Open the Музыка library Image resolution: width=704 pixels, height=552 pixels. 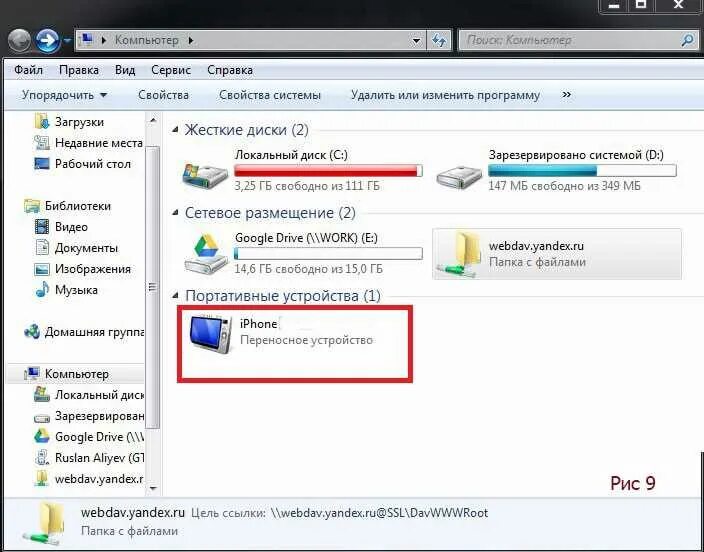[76, 290]
